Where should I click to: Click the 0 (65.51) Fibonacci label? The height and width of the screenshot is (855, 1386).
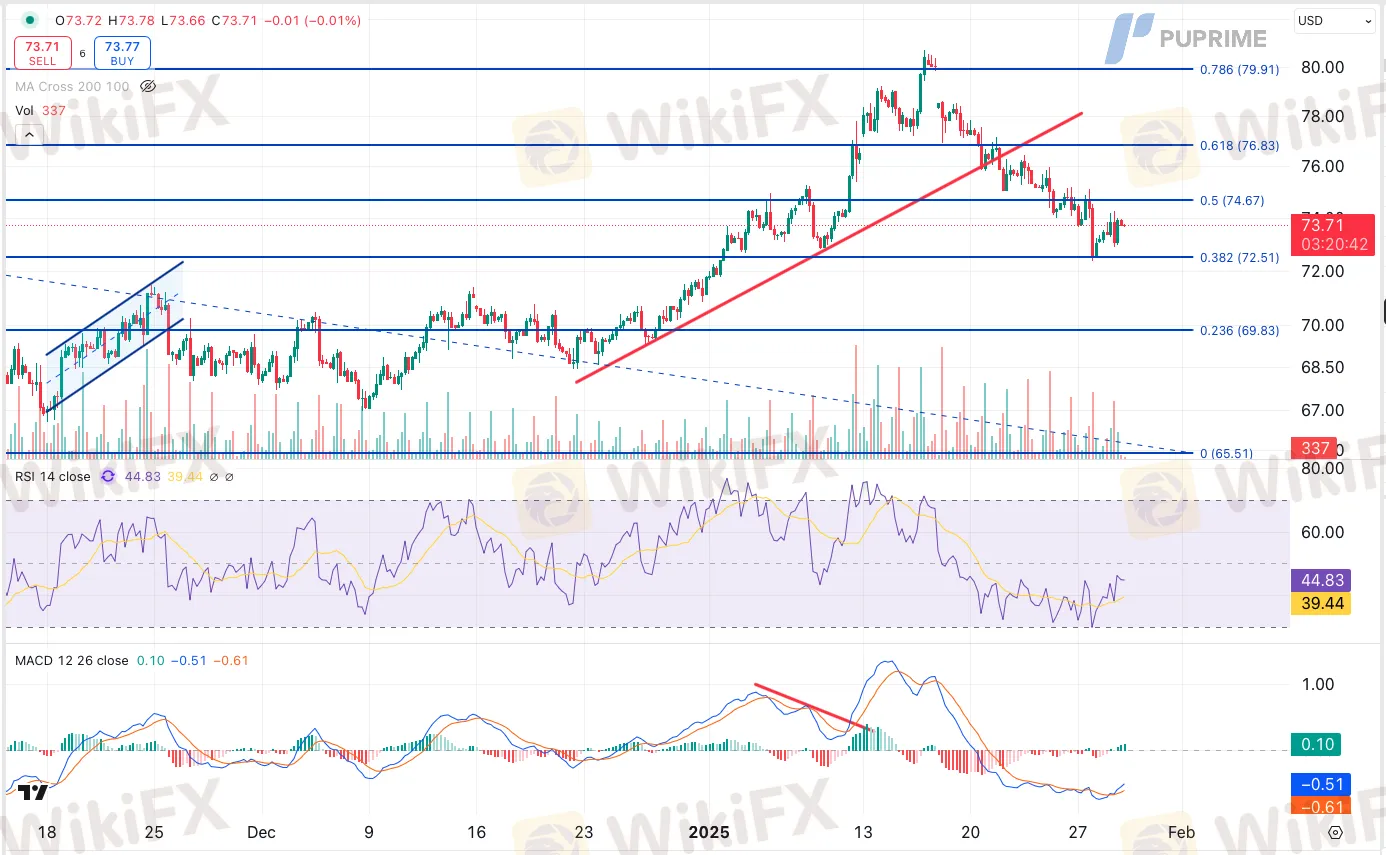pos(1226,454)
